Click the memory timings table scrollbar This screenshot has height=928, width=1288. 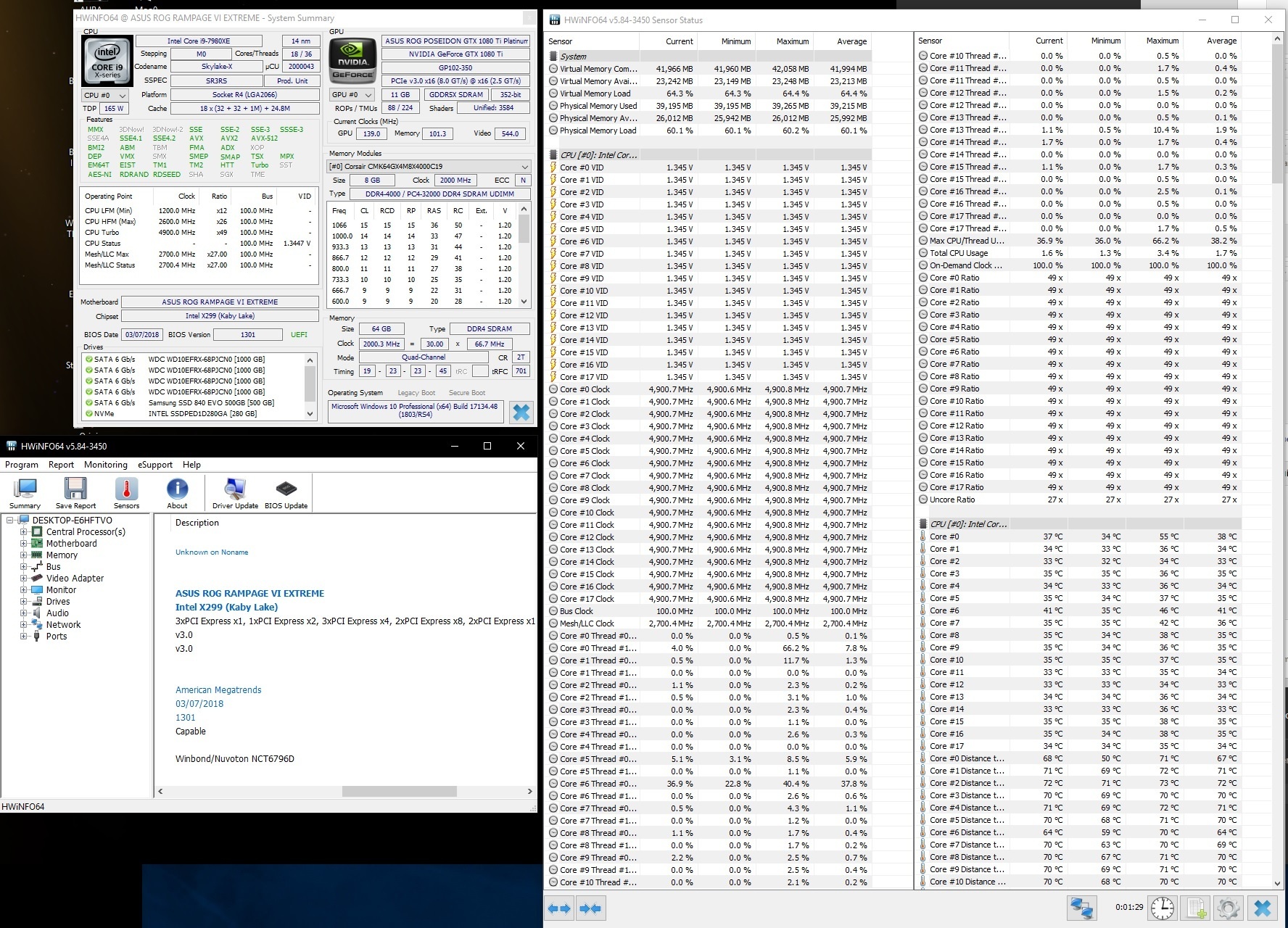click(524, 255)
